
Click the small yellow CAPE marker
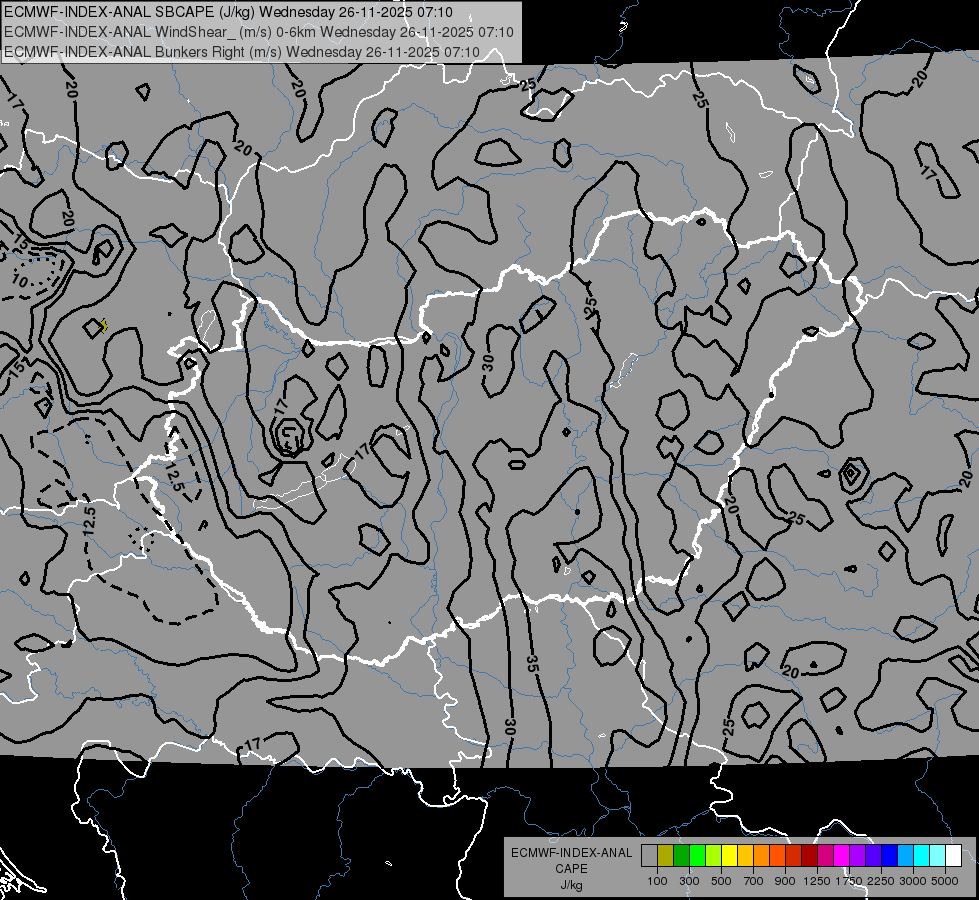(x=104, y=325)
